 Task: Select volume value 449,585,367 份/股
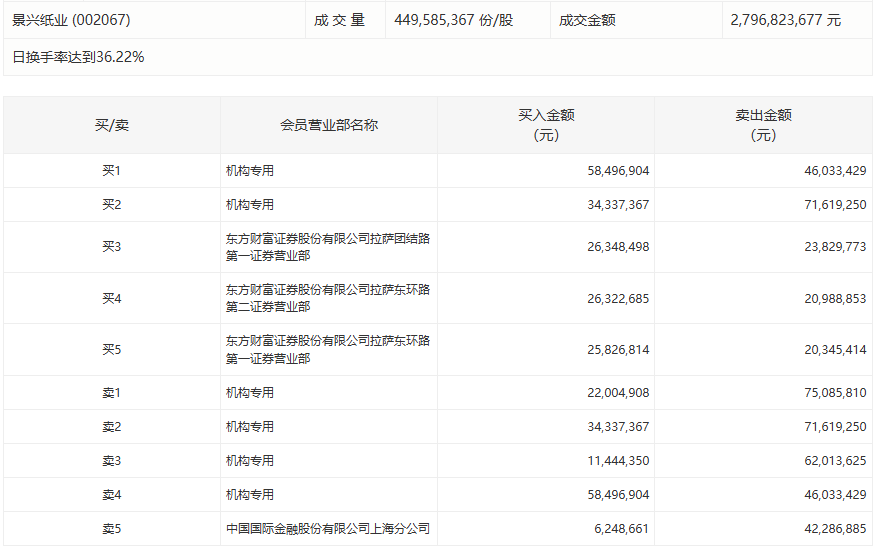click(x=454, y=20)
